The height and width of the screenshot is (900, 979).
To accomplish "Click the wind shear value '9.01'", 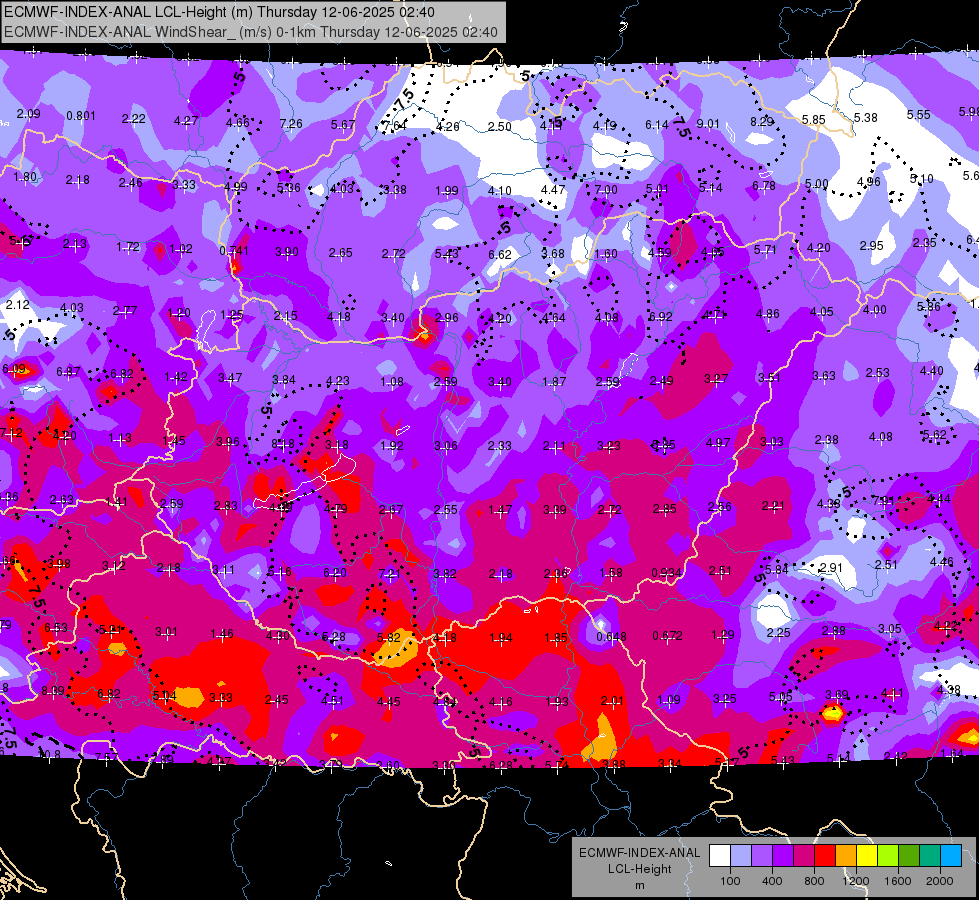I will tap(708, 124).
